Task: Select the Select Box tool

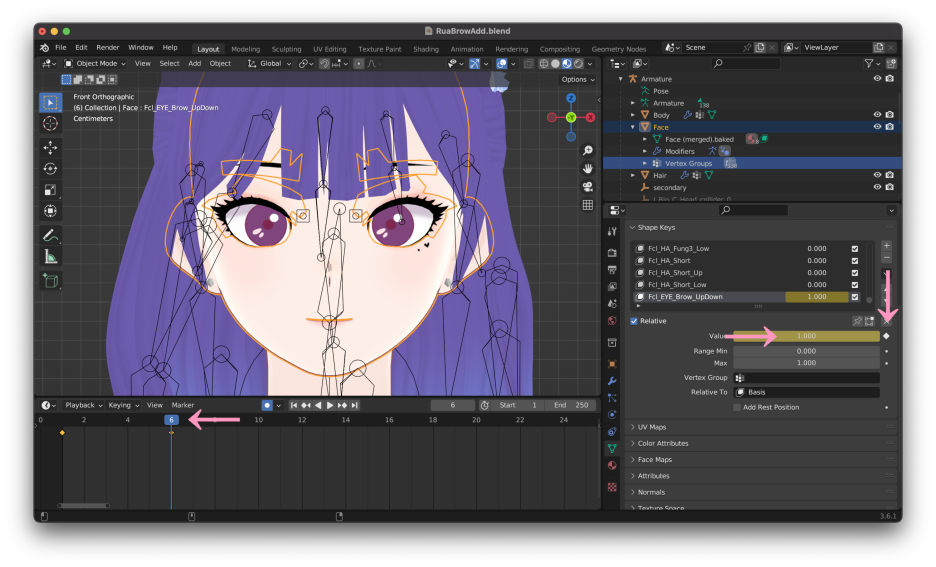Action: 50,103
